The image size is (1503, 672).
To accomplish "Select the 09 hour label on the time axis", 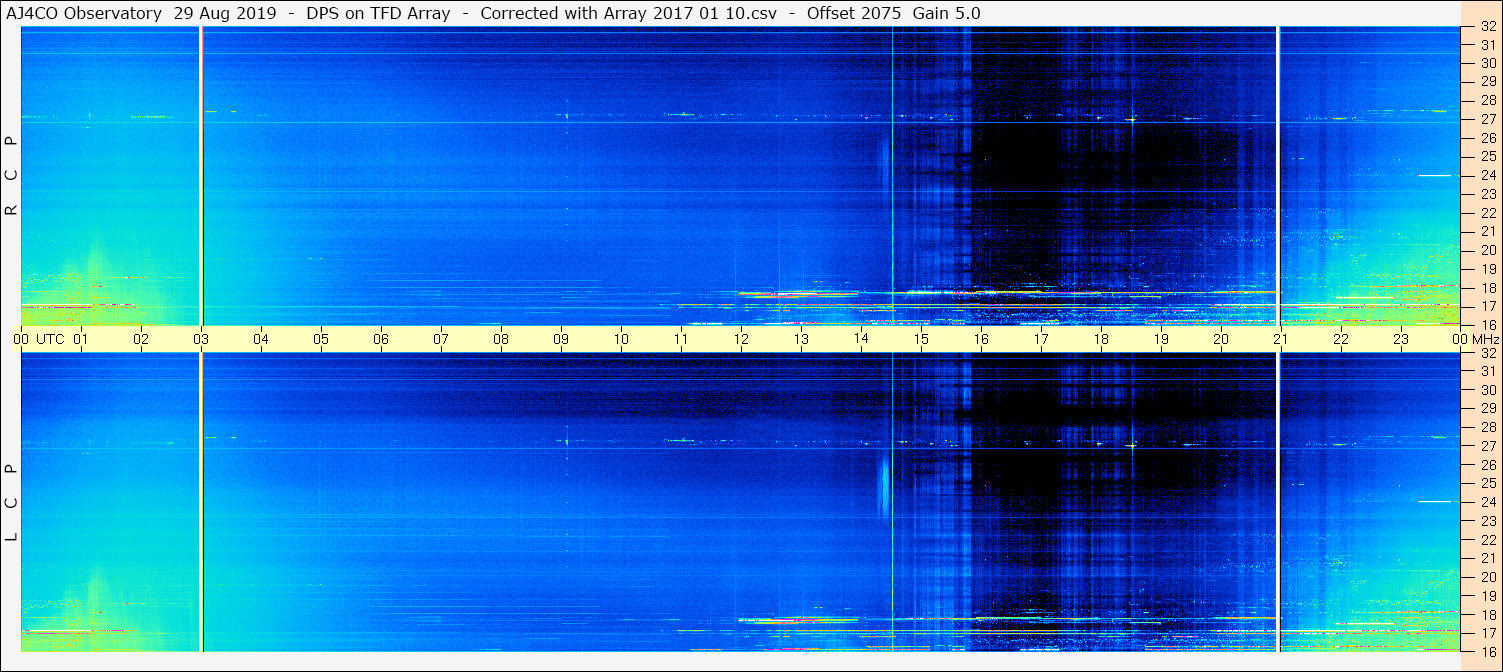I will 561,339.
